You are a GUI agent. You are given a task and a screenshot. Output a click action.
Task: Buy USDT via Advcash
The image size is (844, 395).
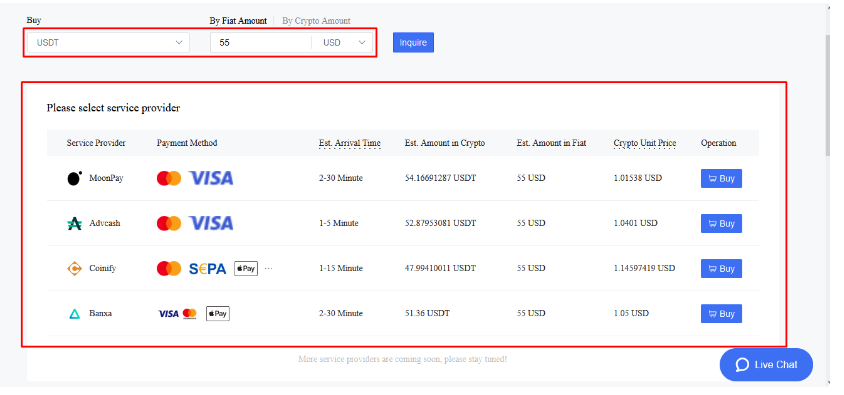point(721,223)
